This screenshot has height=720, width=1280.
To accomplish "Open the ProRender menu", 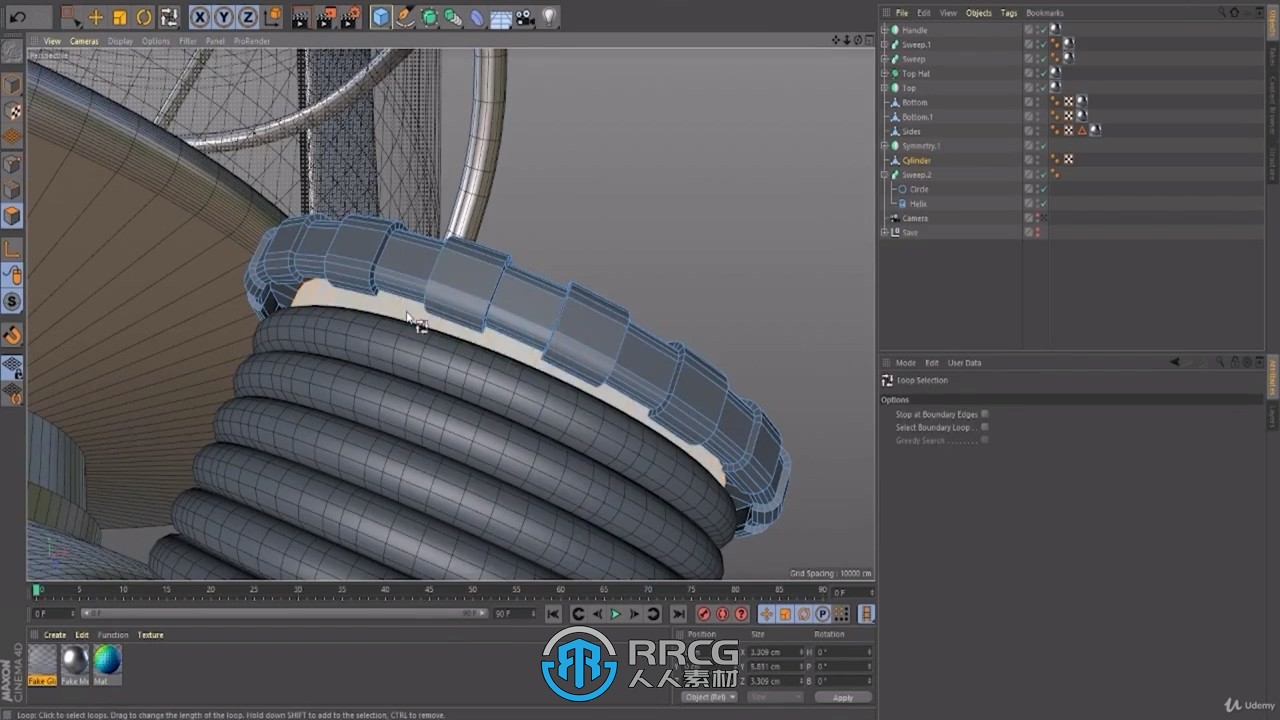I will click(252, 41).
